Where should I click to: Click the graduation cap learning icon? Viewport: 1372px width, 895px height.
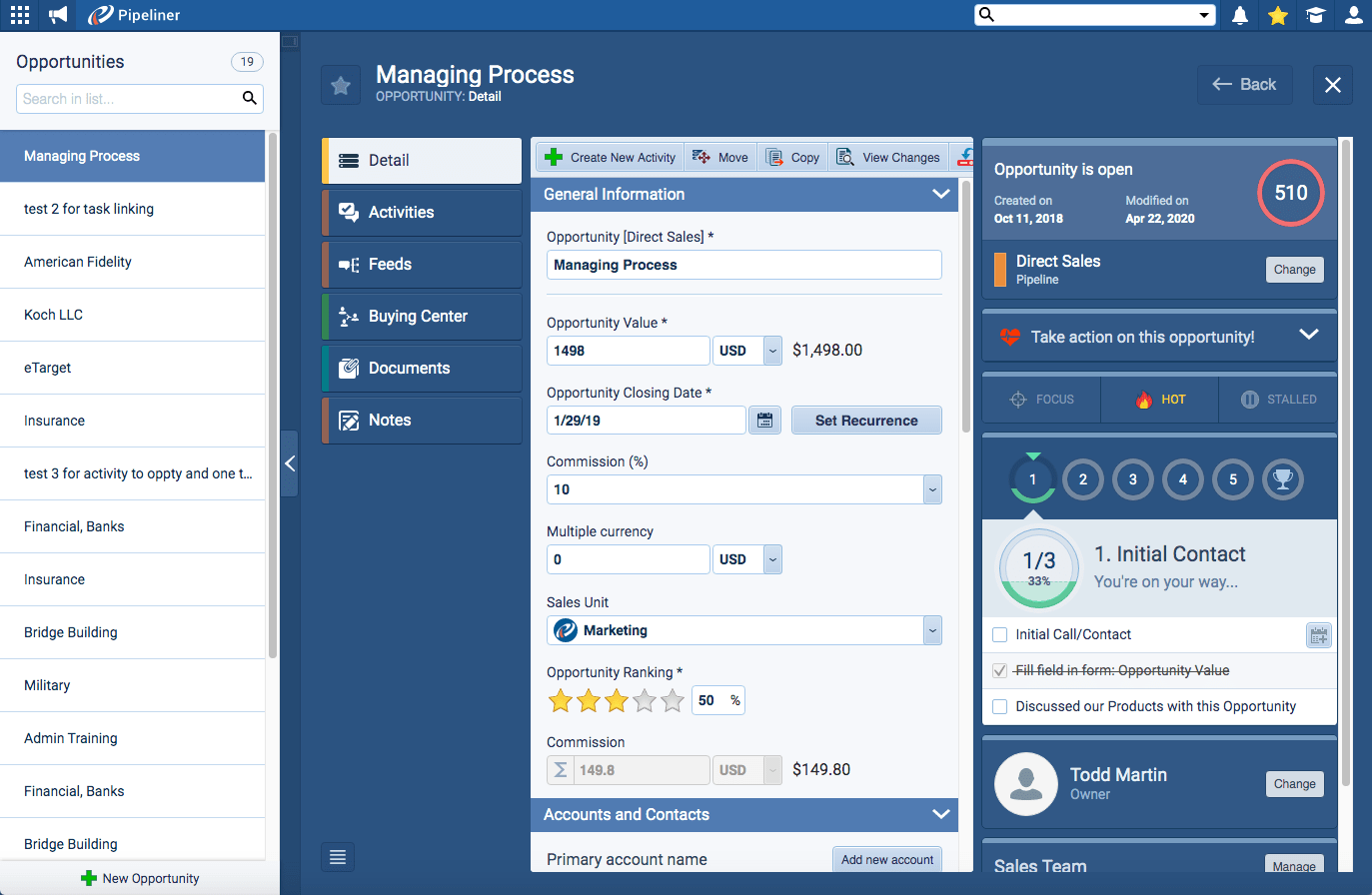[x=1316, y=15]
